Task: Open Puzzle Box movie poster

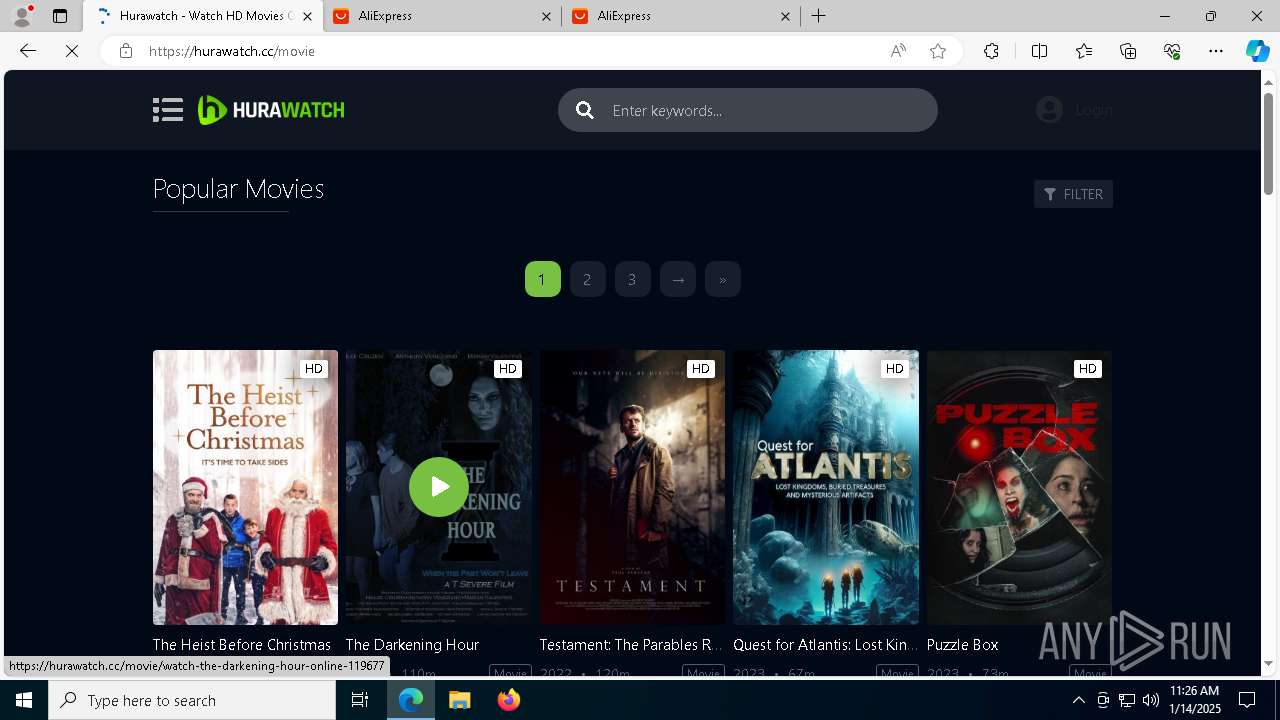Action: [1019, 487]
